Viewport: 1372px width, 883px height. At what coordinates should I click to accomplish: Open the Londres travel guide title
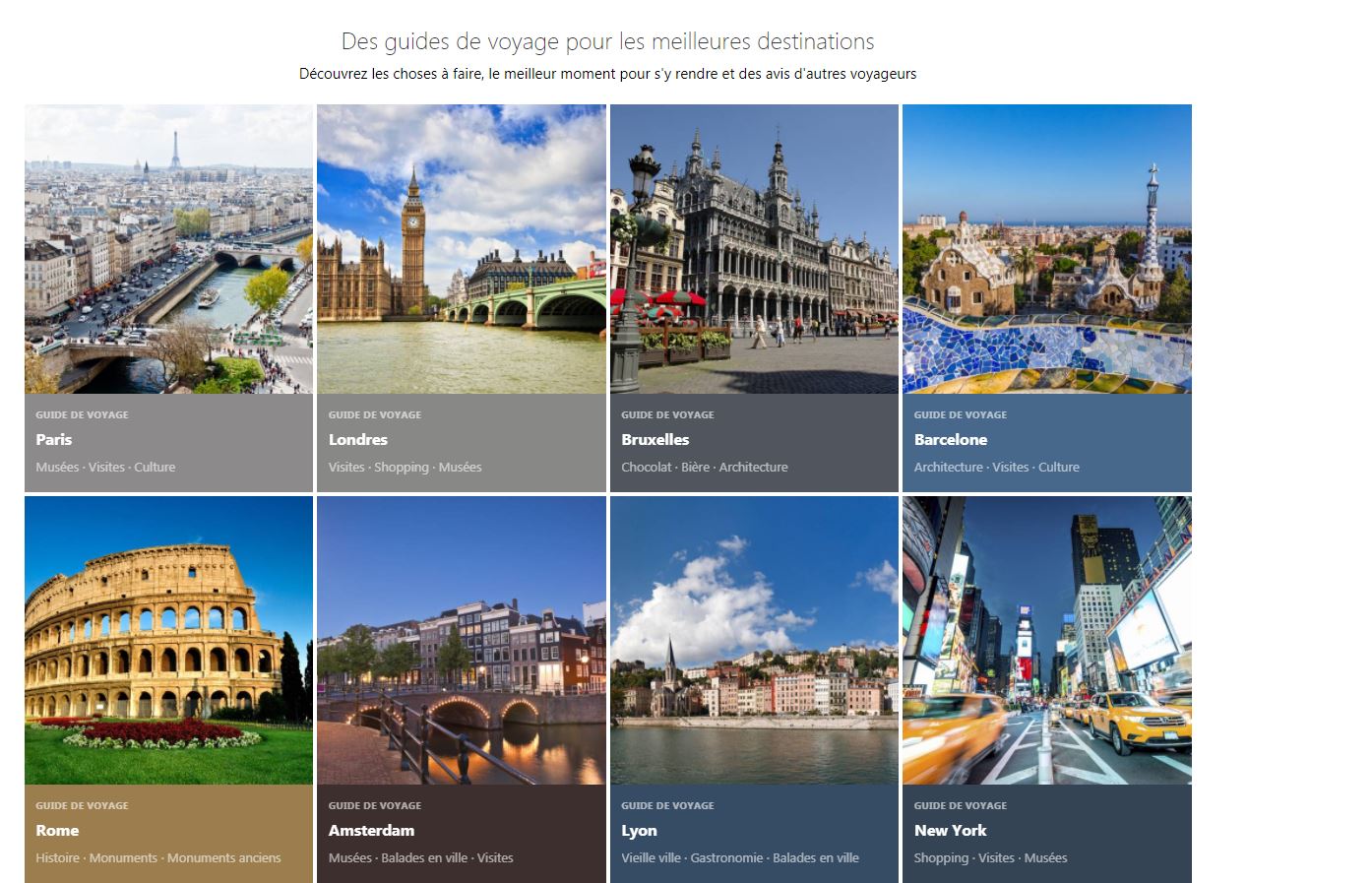[358, 440]
